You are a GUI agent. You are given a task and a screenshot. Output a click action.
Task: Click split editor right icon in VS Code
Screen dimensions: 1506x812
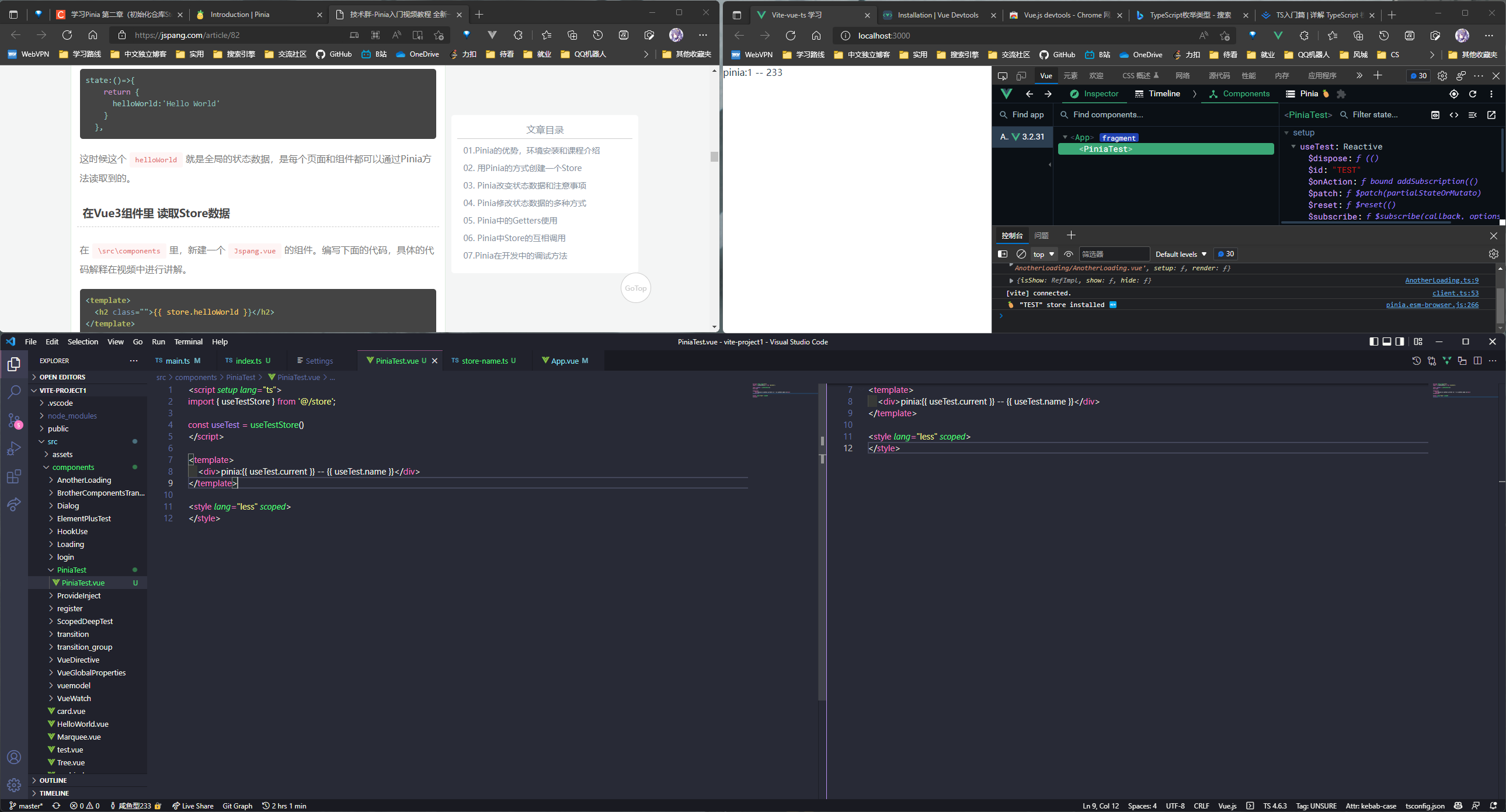[x=1478, y=361]
